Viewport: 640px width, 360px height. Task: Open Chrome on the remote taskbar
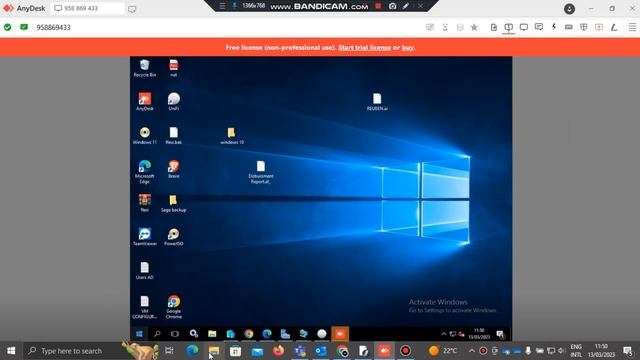pyautogui.click(x=249, y=334)
